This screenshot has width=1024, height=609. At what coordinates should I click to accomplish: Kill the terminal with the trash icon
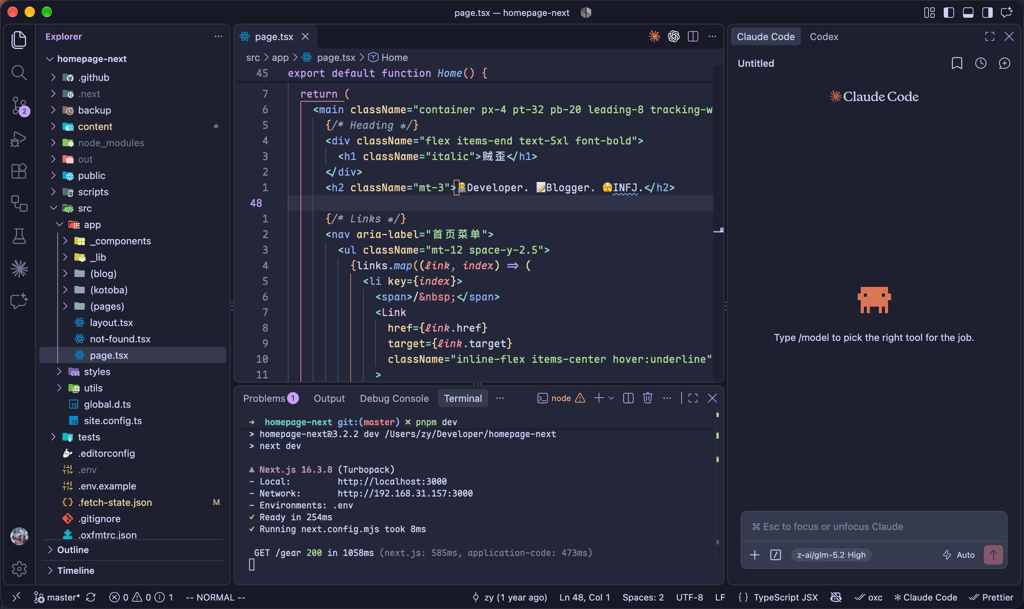[x=647, y=398]
